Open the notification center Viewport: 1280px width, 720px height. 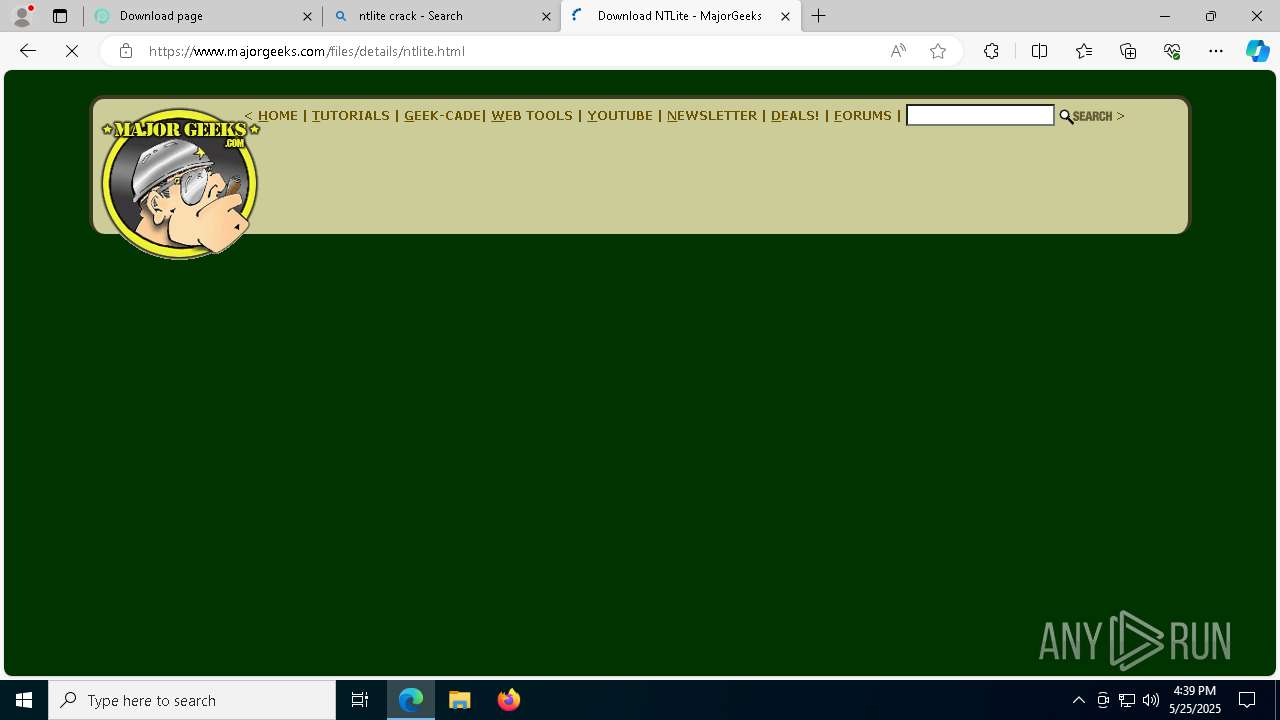pyautogui.click(x=1247, y=700)
